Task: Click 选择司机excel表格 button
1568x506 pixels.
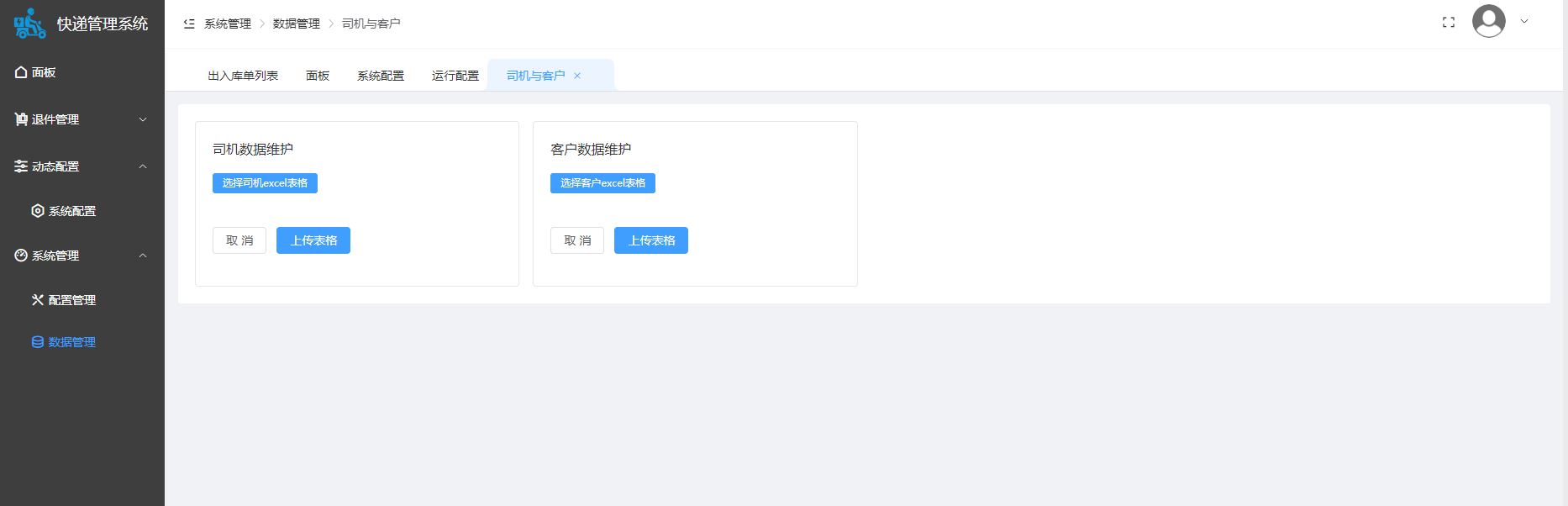Action: (265, 183)
